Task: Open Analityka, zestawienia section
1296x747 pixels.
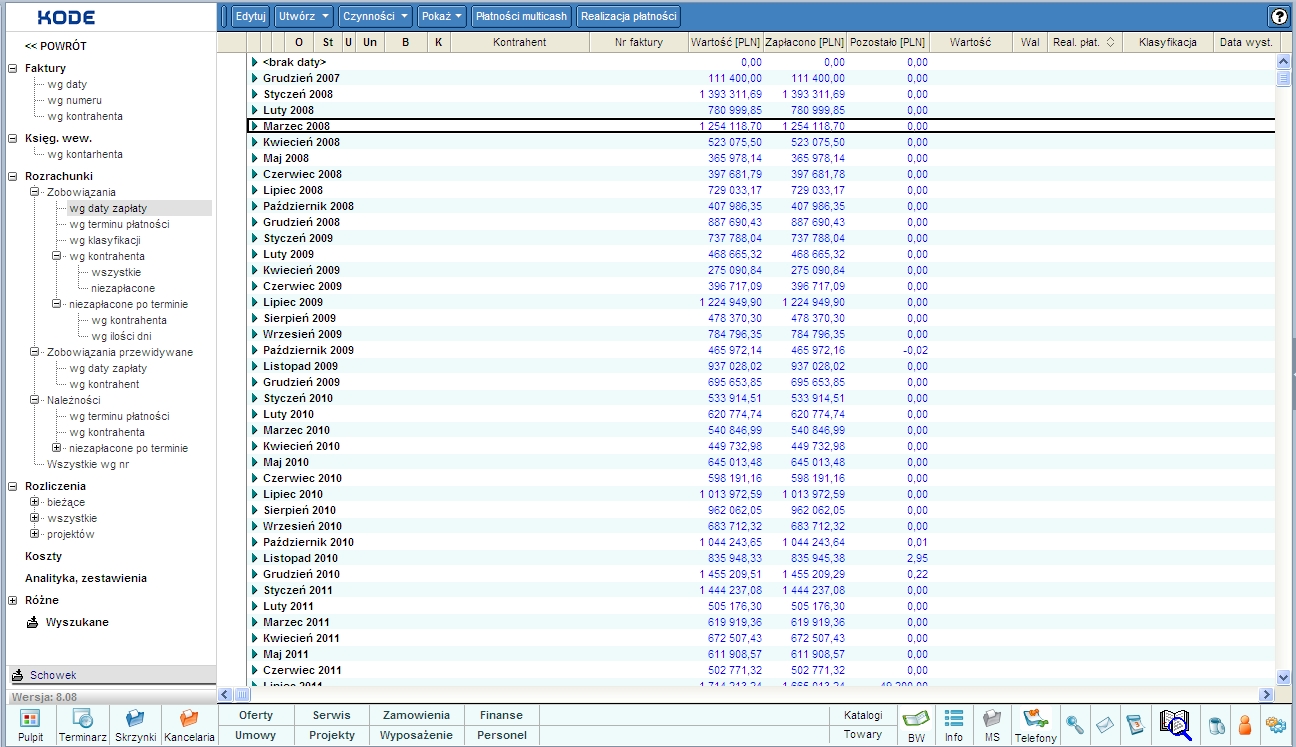Action: click(86, 578)
